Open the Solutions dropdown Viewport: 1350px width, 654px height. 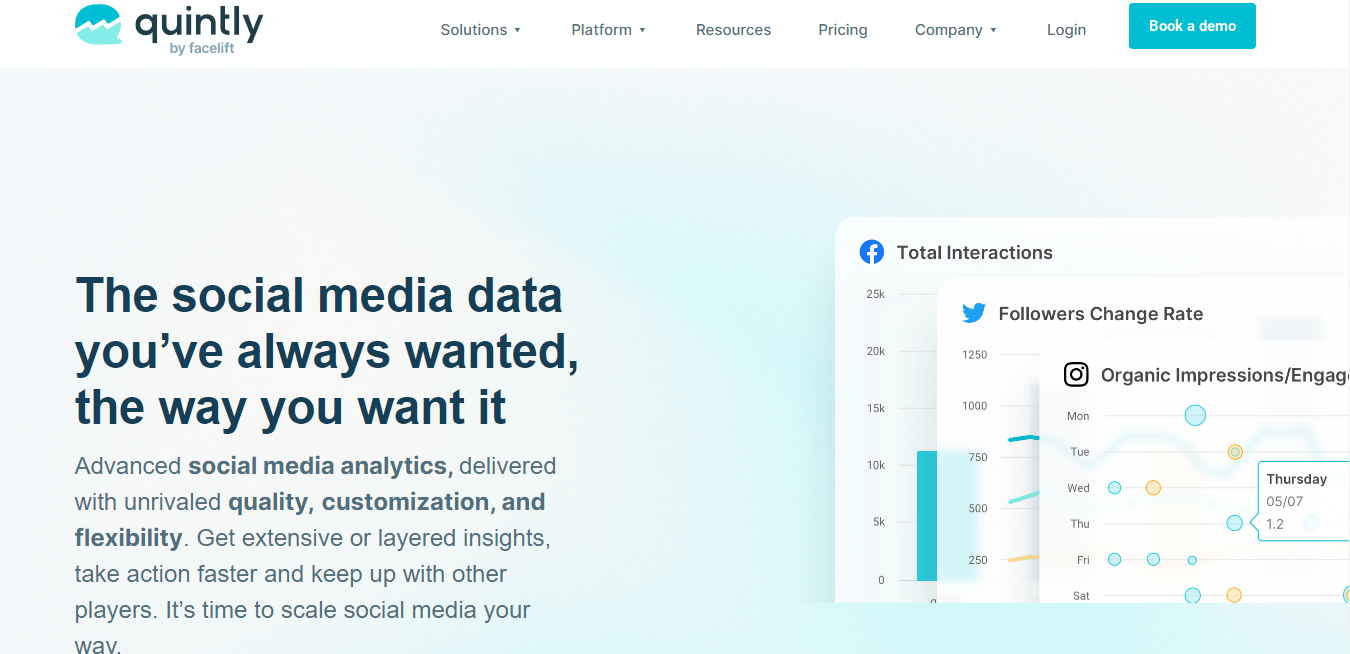475,30
